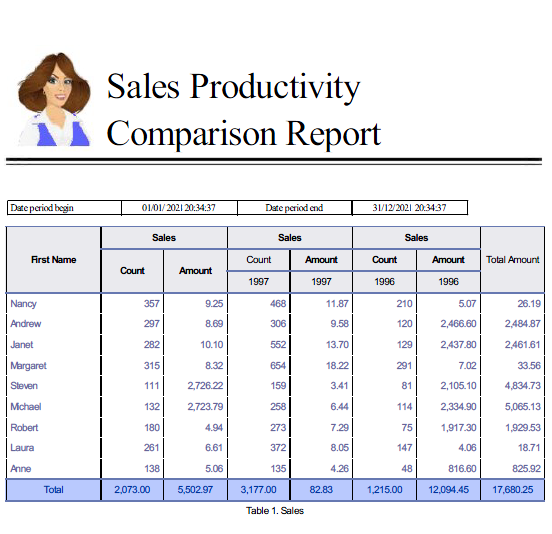Click the 1997 Count column header
This screenshot has width=552, height=534.
[x=259, y=260]
